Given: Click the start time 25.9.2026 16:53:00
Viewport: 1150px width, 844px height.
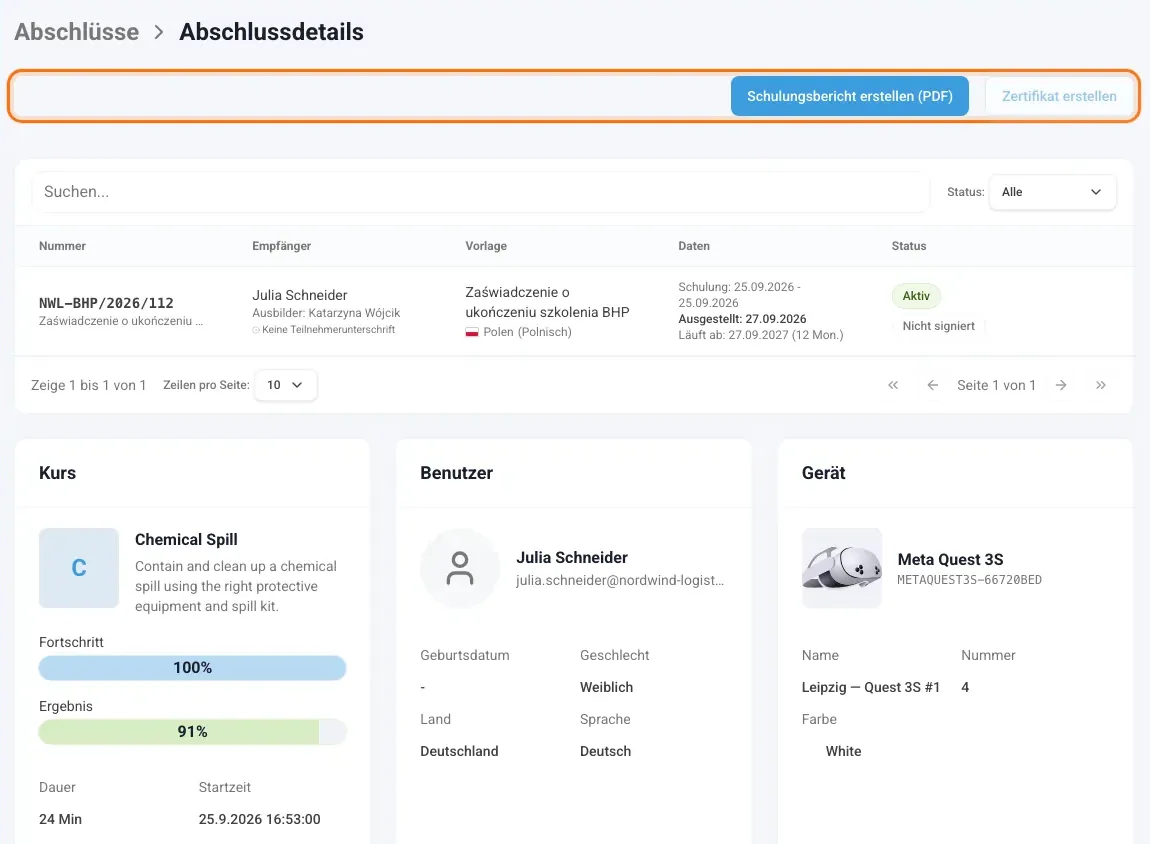Looking at the screenshot, I should [x=259, y=819].
